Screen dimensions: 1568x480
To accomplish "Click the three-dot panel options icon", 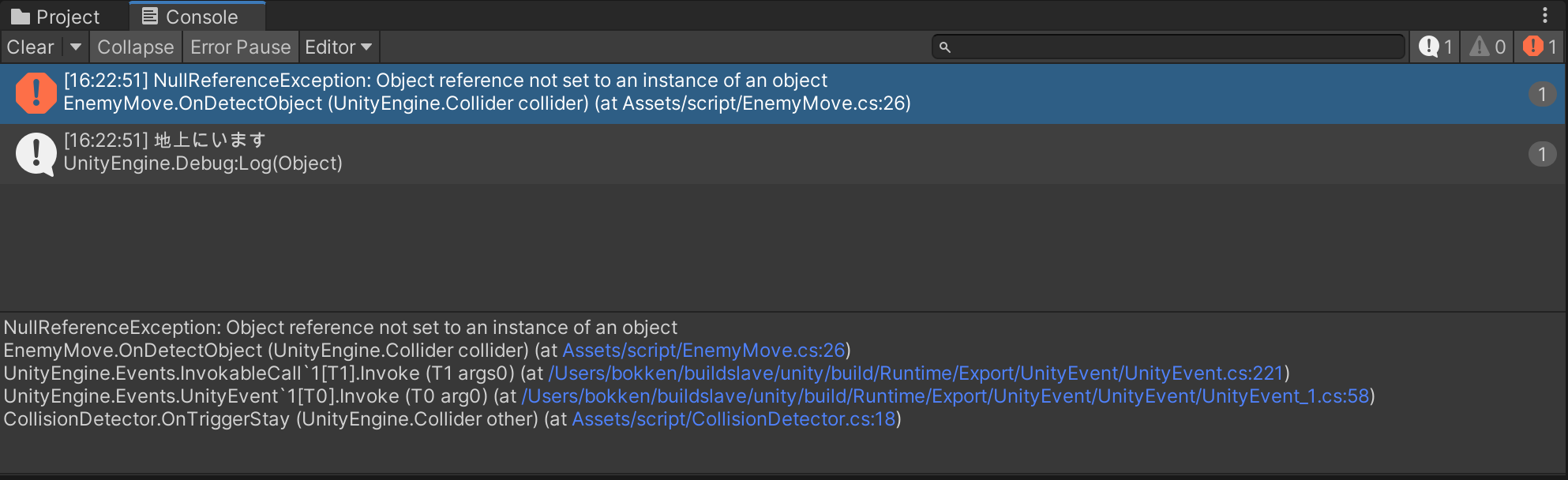I will click(1545, 16).
